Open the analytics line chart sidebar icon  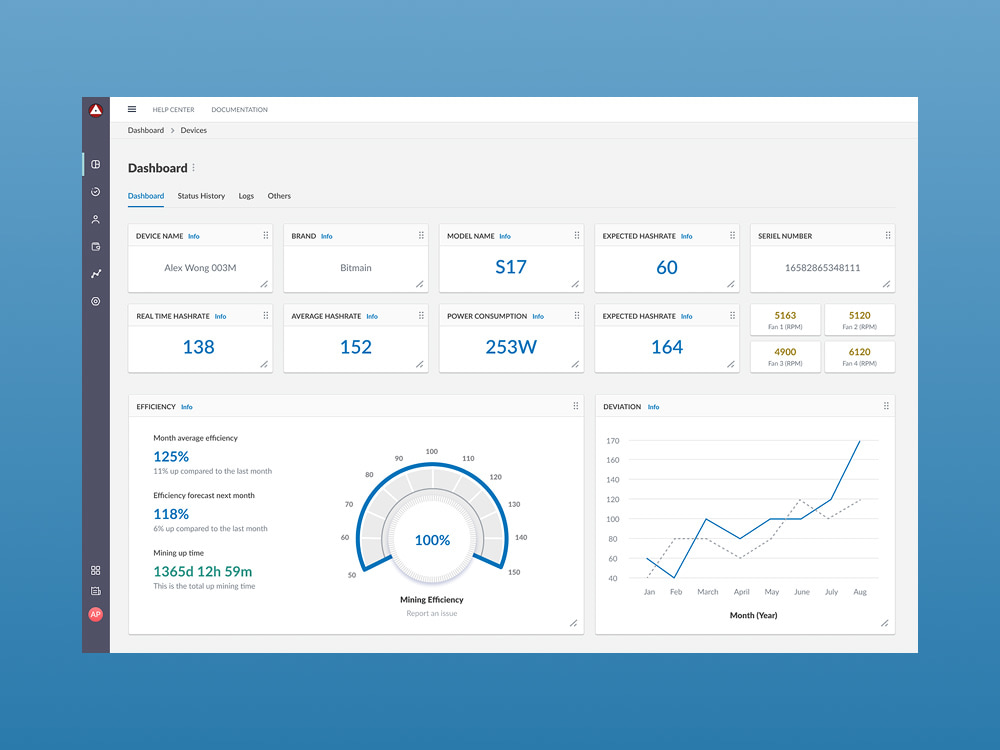coord(96,274)
